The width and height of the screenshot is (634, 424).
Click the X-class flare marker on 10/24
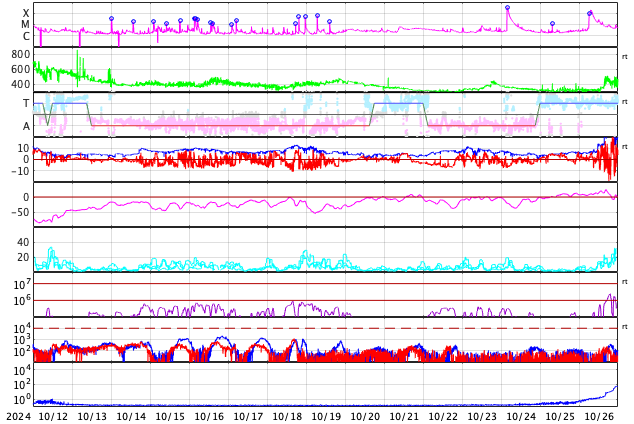point(507,8)
